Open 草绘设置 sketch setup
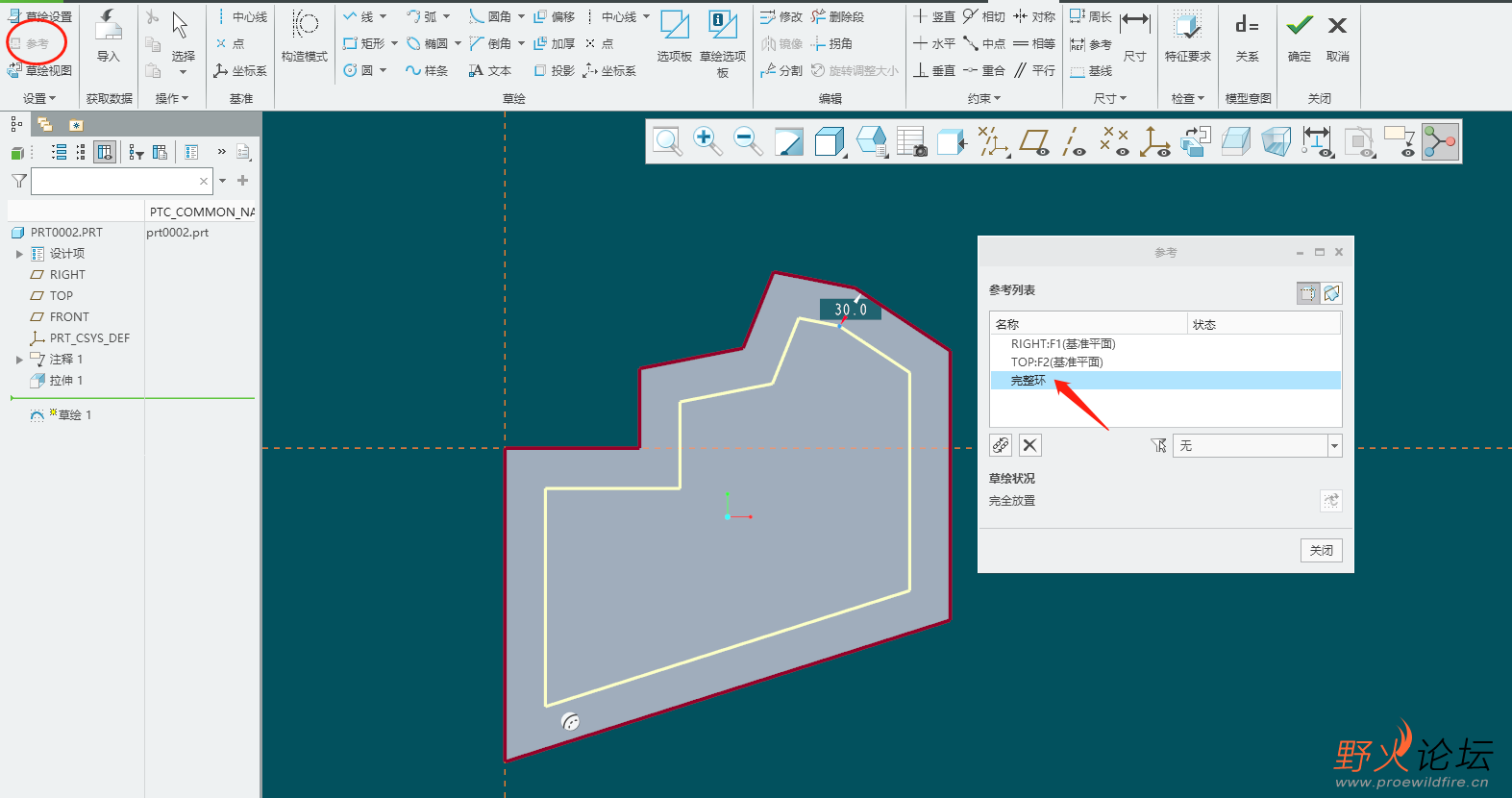The height and width of the screenshot is (798, 1512). [x=40, y=16]
